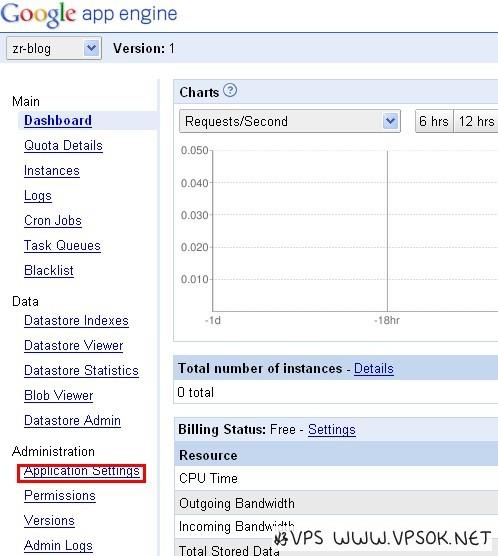Screen dimensions: 498x556
Task: Open the zr-blog application dropdown
Action: pyautogui.click(x=54, y=48)
